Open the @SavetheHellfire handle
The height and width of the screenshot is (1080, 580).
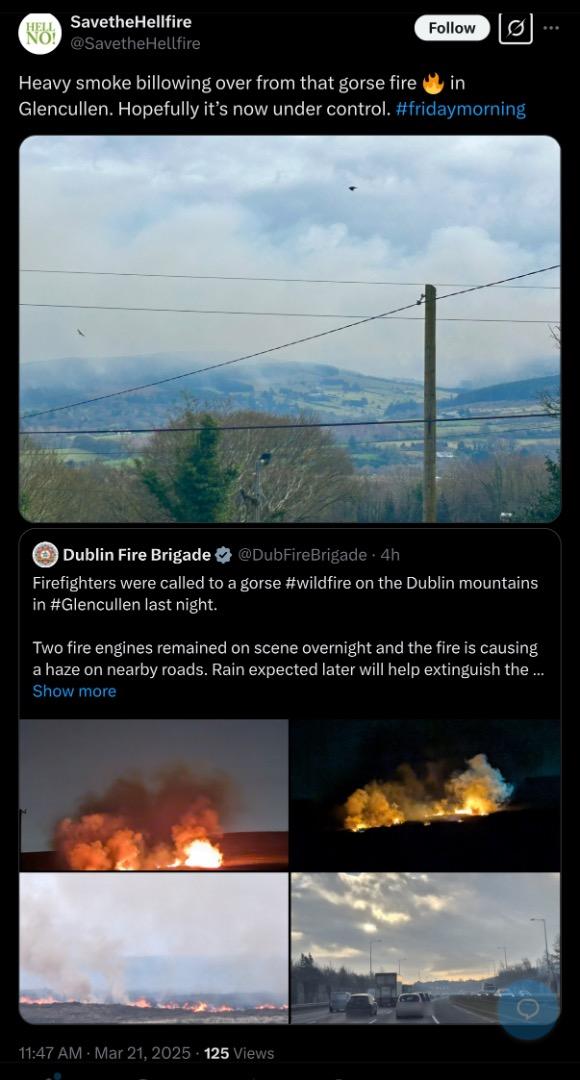coord(136,43)
